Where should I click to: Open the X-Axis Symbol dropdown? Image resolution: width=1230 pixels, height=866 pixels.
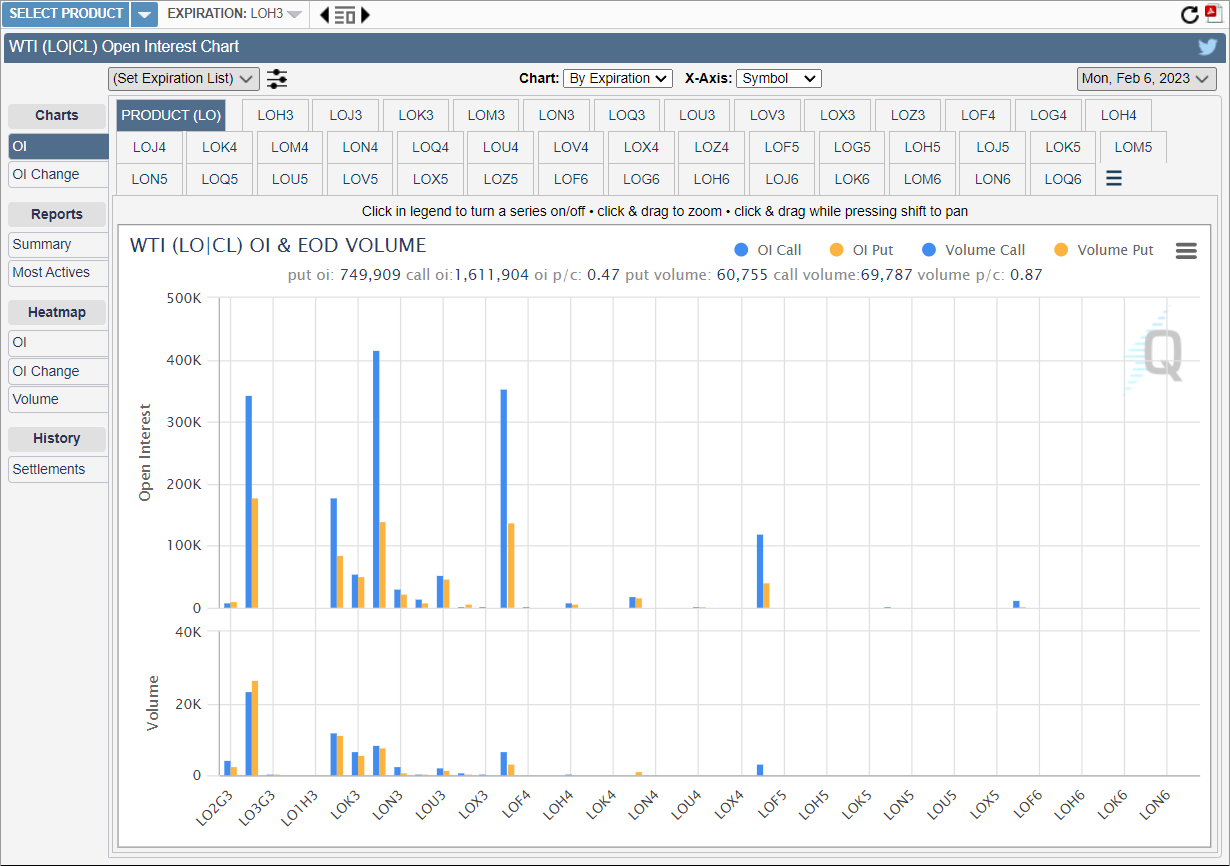tap(778, 79)
